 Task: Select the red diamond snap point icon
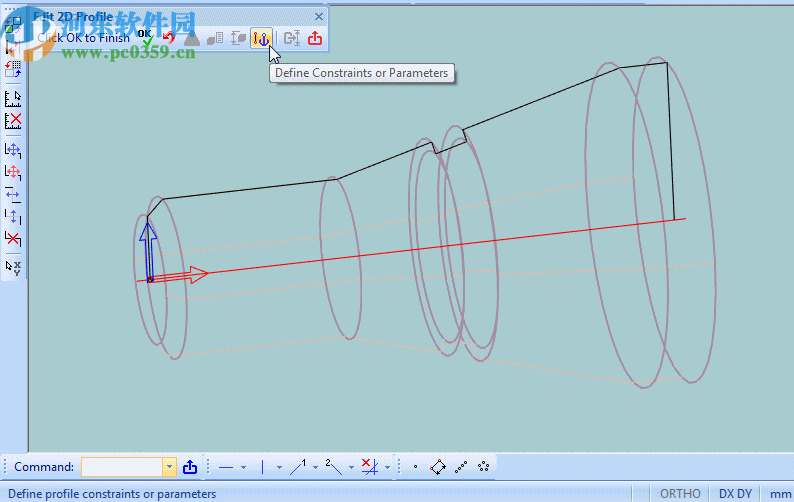click(x=438, y=467)
